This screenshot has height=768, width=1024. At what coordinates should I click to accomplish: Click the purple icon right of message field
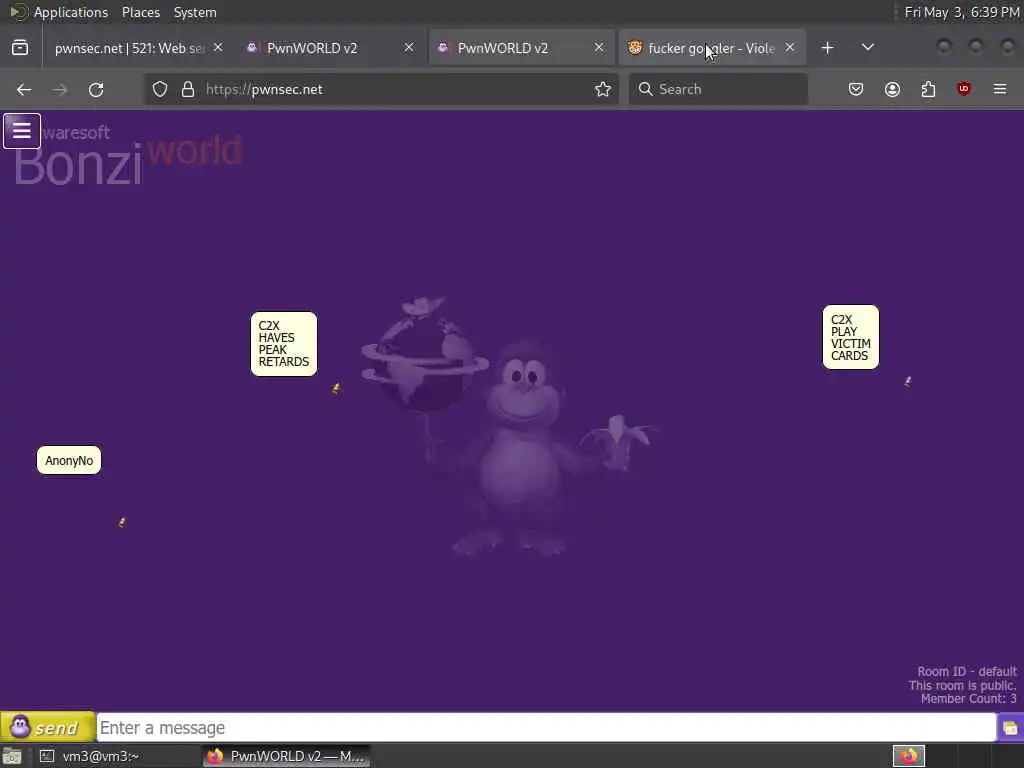point(1010,728)
